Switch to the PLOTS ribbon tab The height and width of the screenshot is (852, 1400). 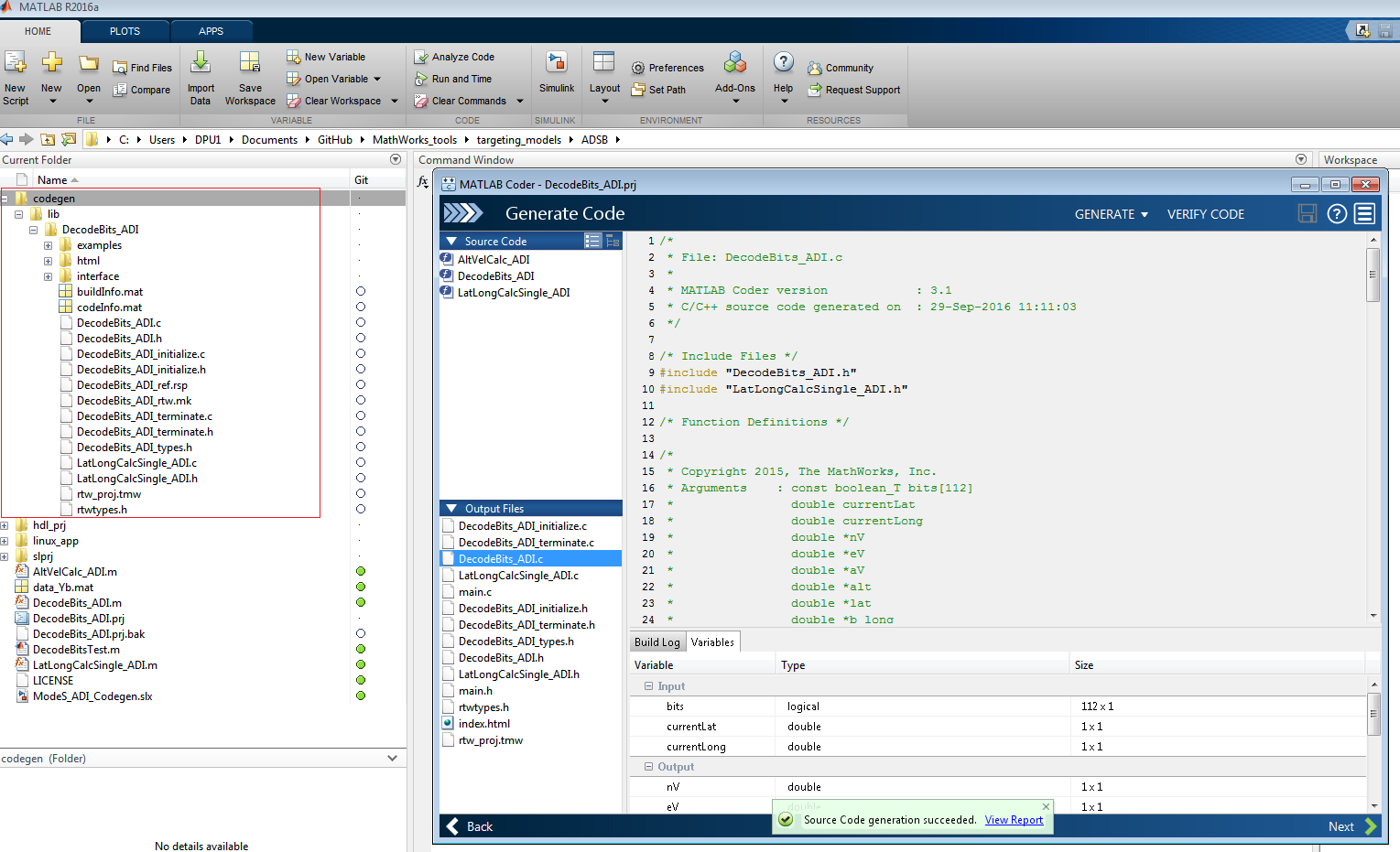pyautogui.click(x=125, y=31)
